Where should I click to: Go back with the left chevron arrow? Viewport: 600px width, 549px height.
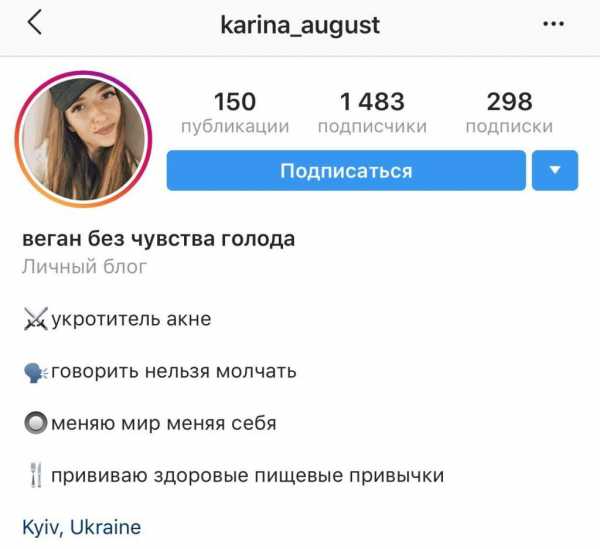coord(35,22)
